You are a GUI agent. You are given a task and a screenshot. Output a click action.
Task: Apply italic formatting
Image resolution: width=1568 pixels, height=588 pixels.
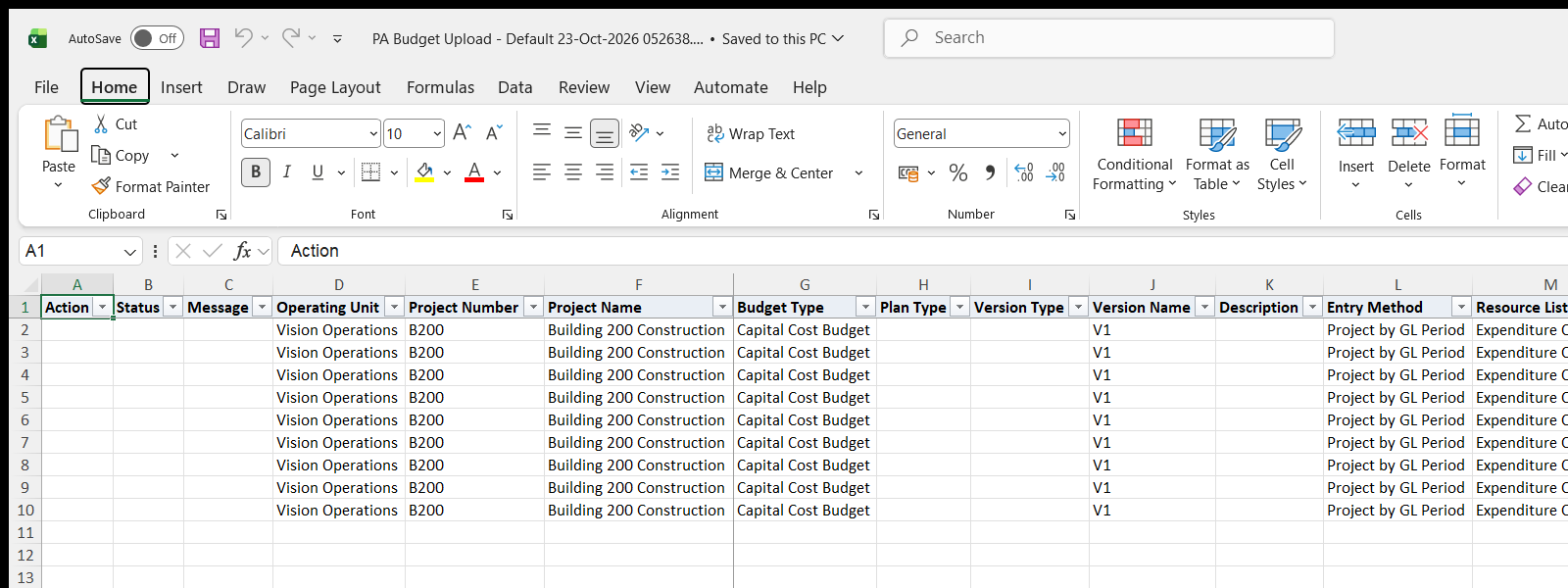(x=287, y=172)
